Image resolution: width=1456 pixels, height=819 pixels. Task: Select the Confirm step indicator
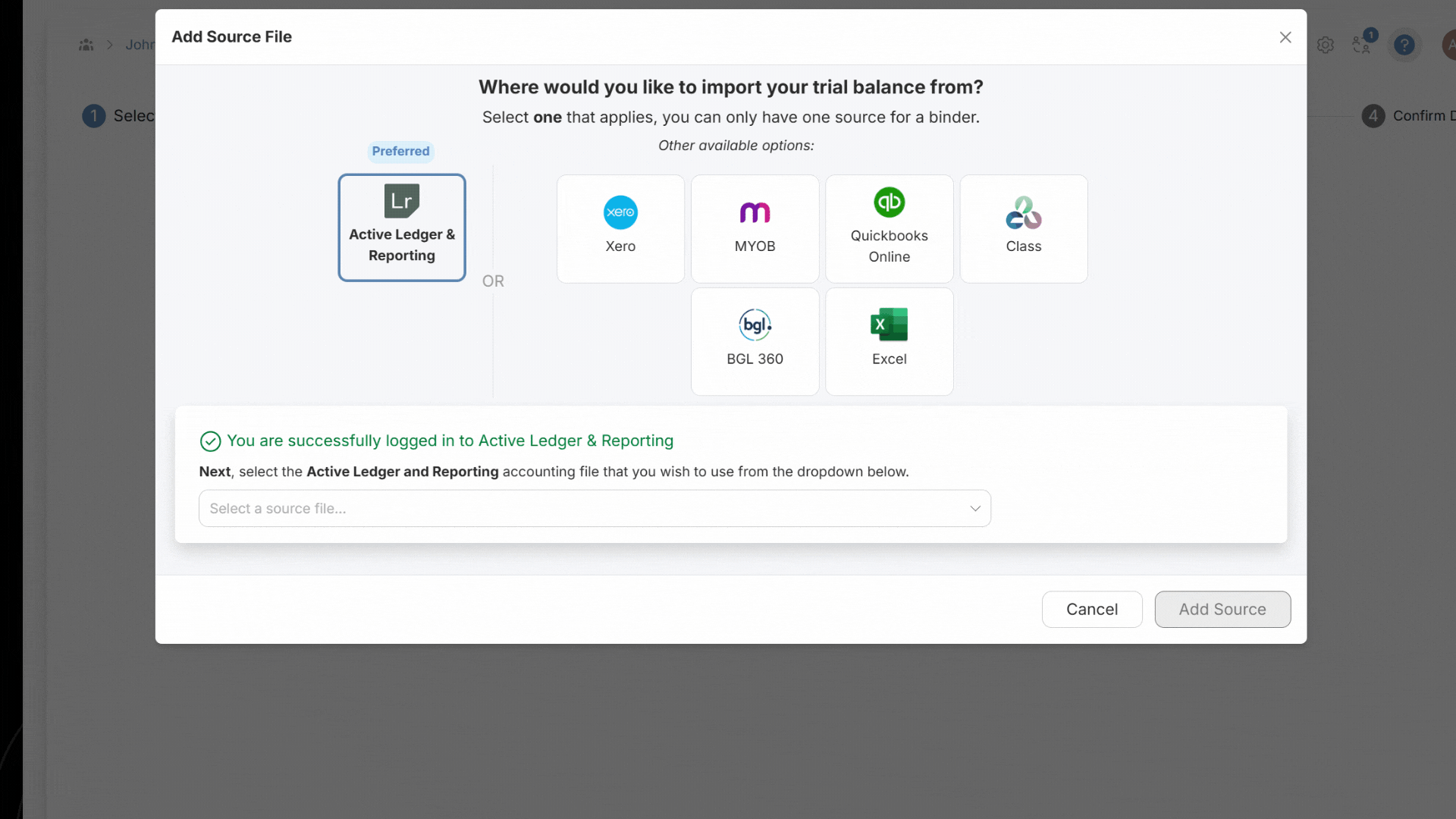(x=1373, y=116)
